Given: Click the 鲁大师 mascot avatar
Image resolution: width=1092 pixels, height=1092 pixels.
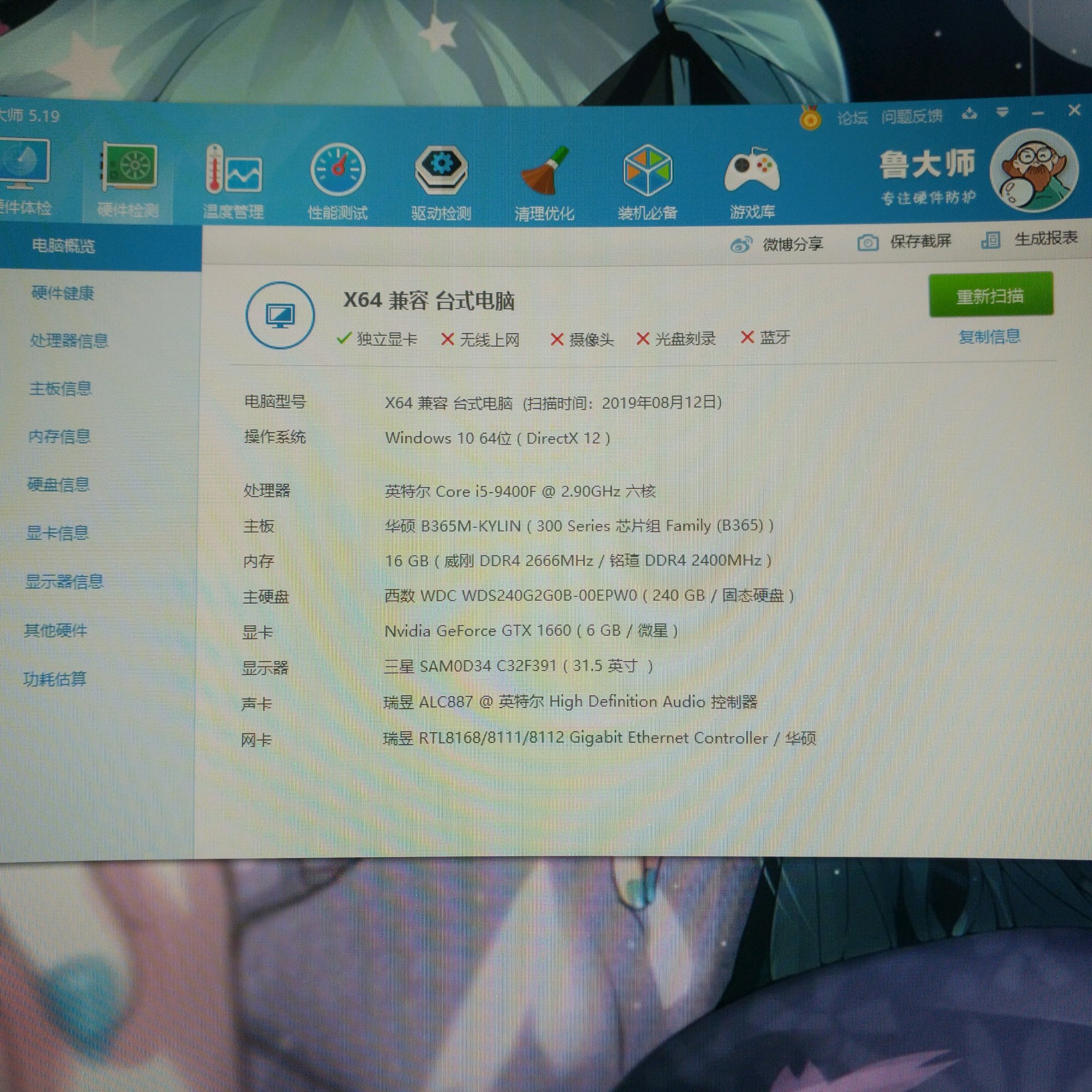Looking at the screenshot, I should [1034, 170].
